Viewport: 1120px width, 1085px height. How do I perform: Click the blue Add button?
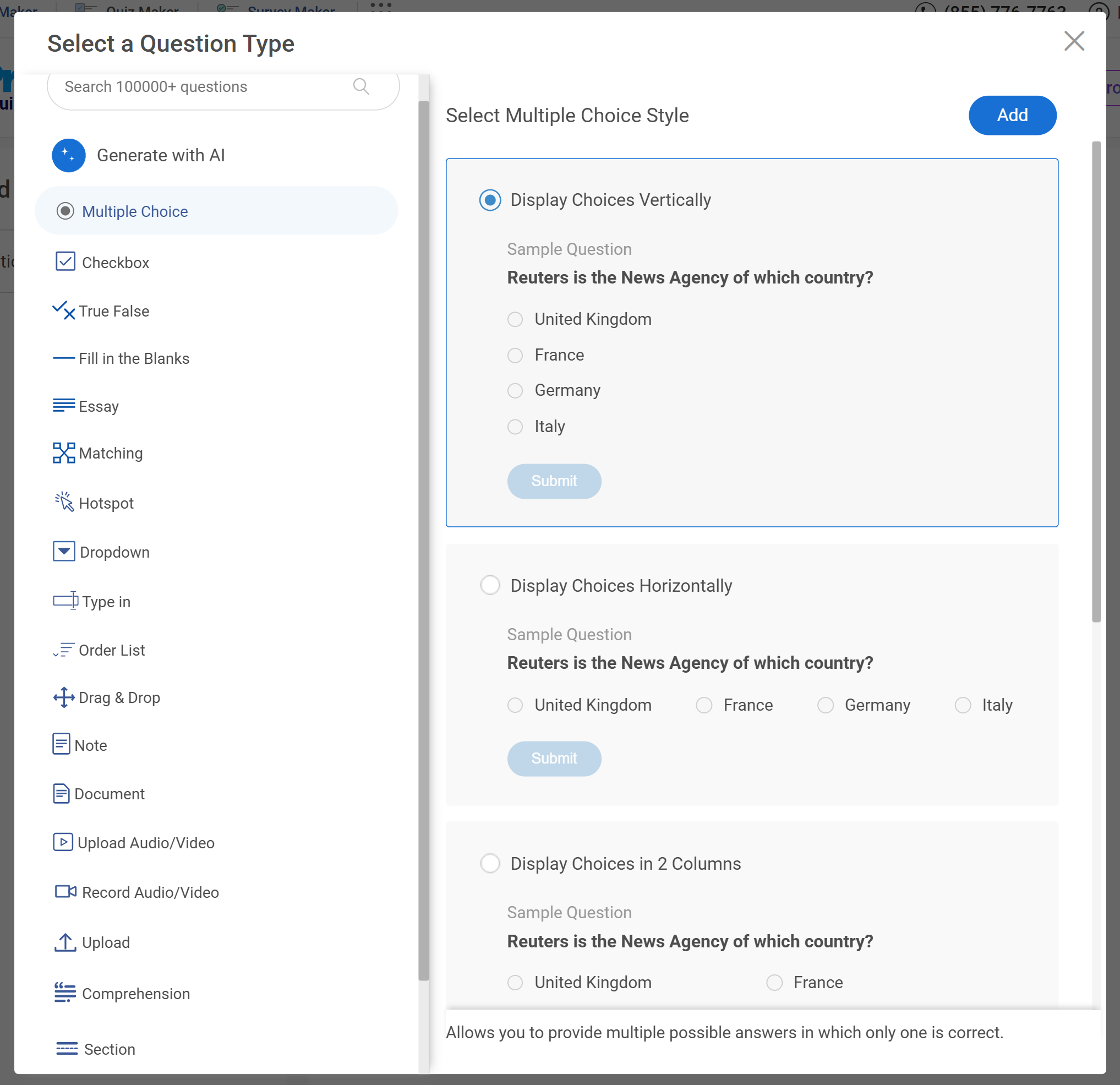coord(1012,116)
